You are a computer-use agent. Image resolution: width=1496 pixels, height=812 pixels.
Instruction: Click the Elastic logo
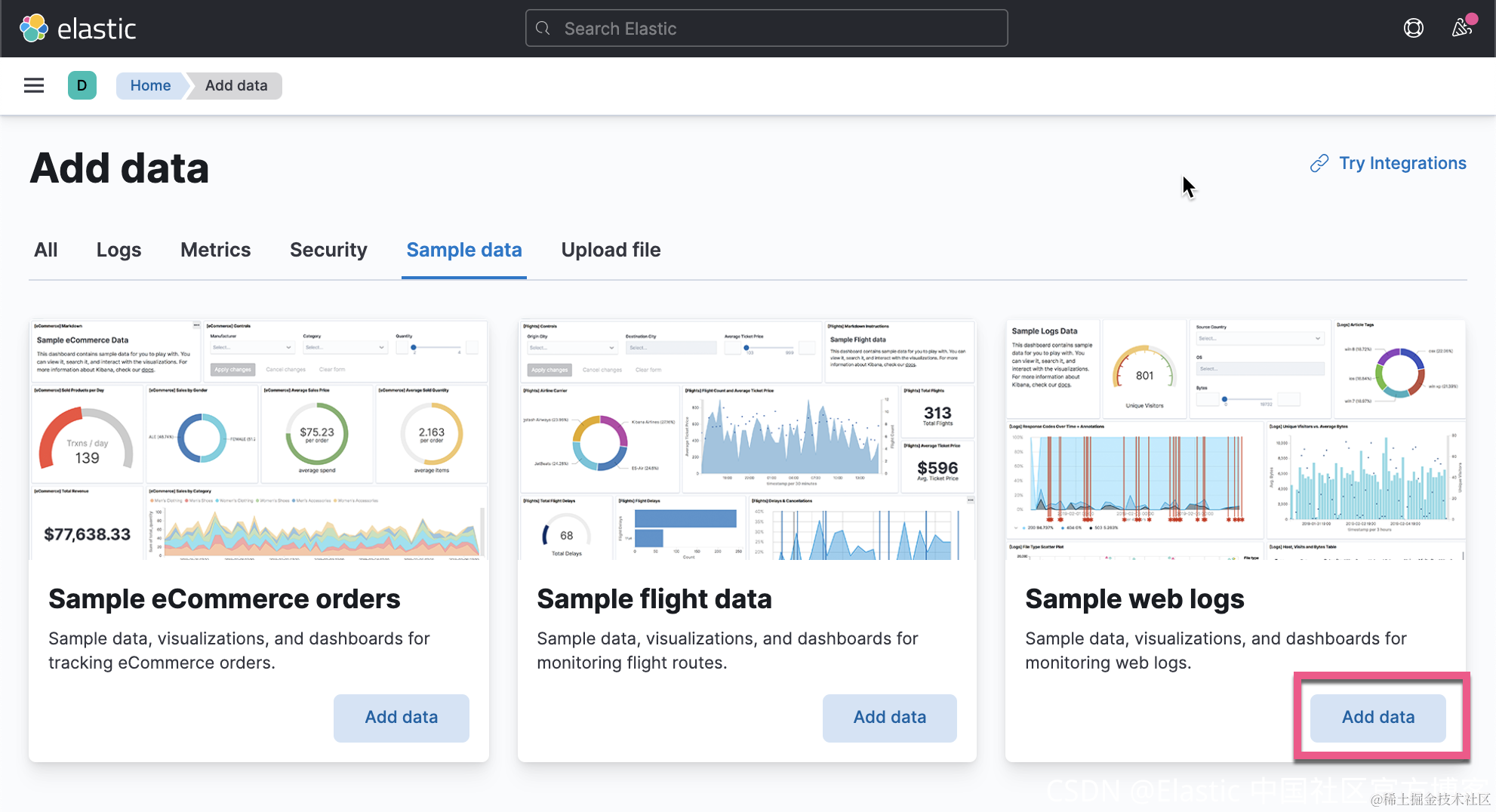tap(78, 29)
